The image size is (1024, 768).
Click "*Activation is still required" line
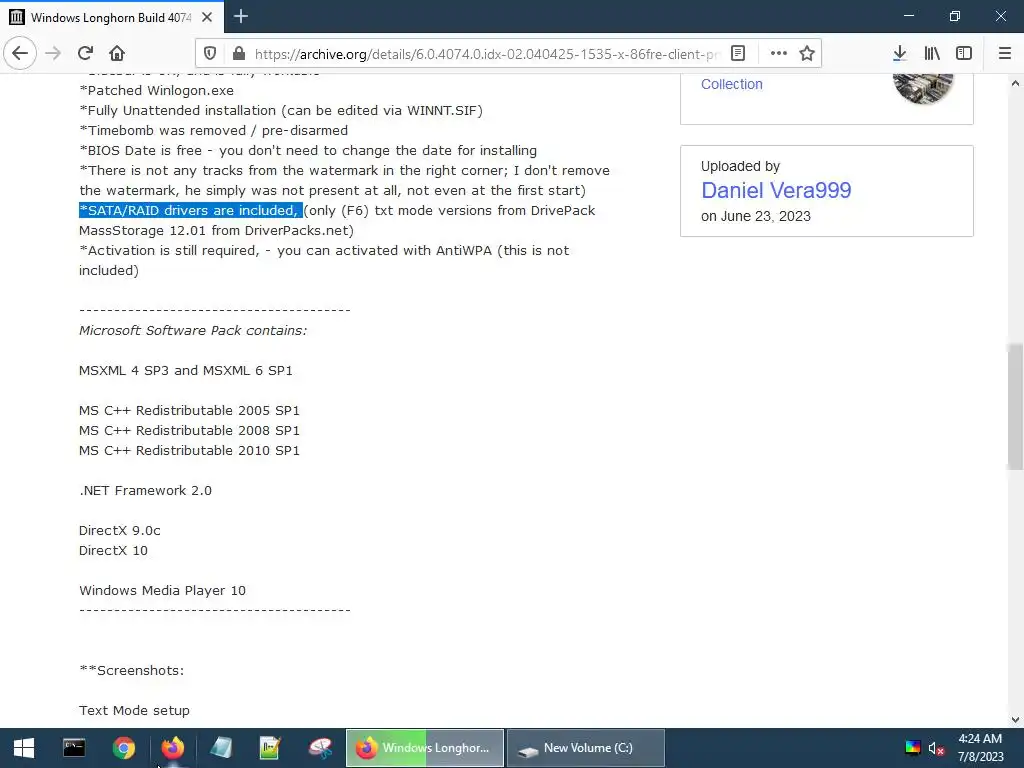(324, 260)
